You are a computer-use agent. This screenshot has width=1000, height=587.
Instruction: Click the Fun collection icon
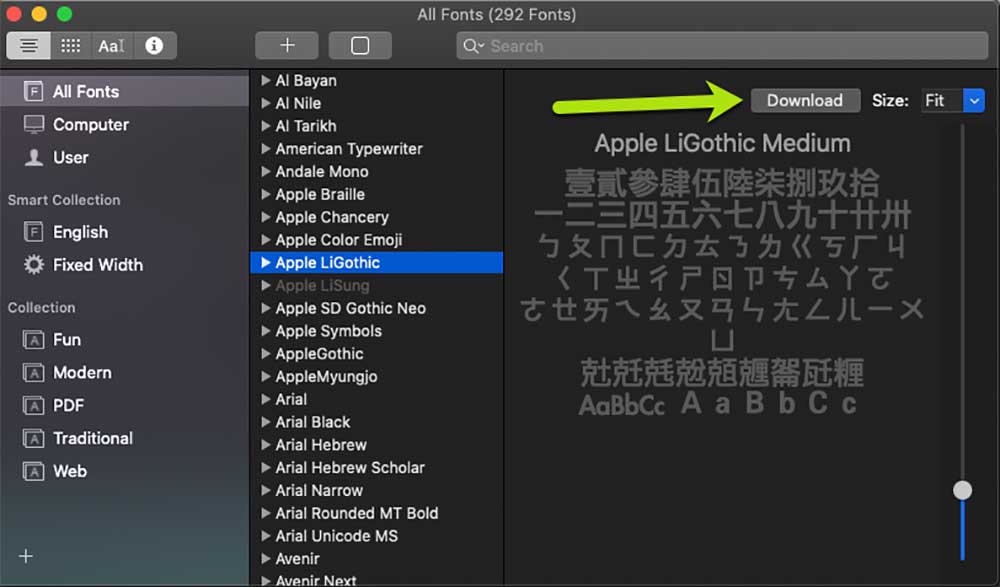coord(33,339)
